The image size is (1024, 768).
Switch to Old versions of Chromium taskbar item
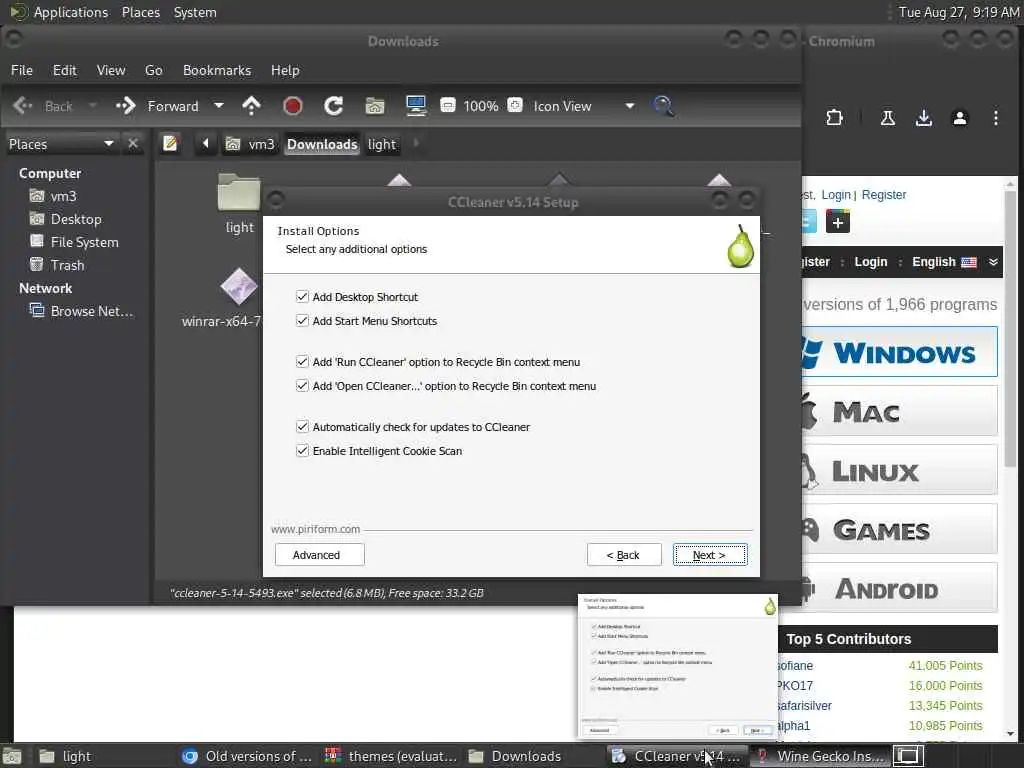click(x=249, y=756)
